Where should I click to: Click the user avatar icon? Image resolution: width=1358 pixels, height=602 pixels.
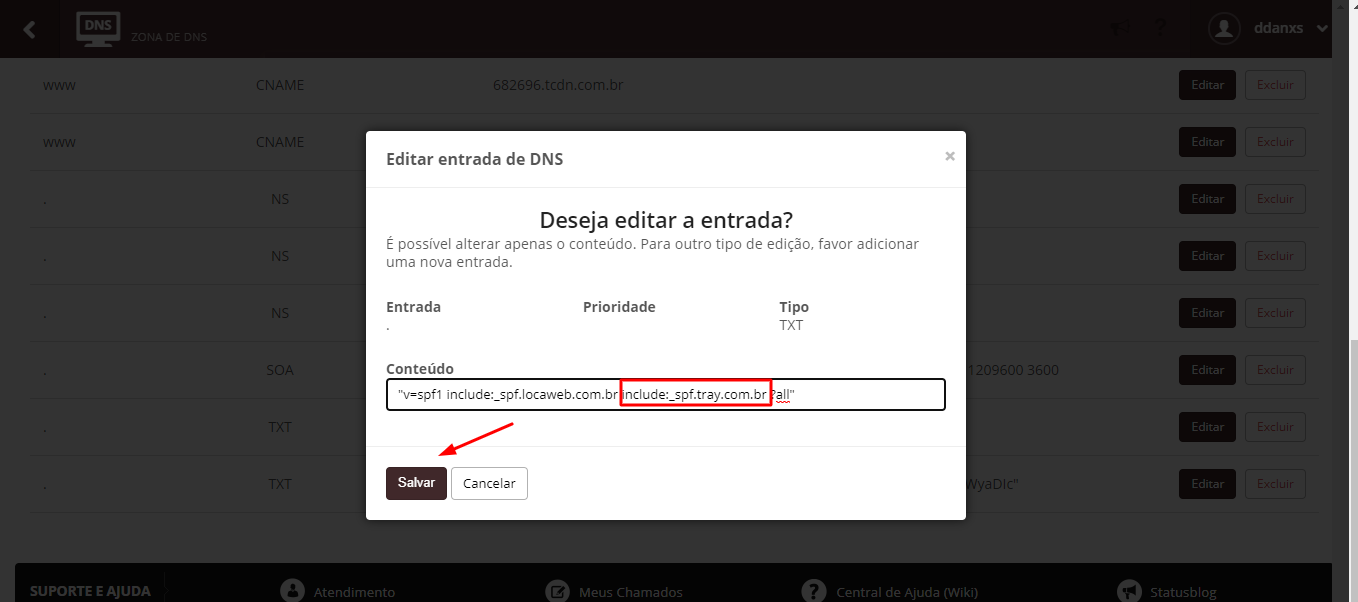pyautogui.click(x=1225, y=28)
